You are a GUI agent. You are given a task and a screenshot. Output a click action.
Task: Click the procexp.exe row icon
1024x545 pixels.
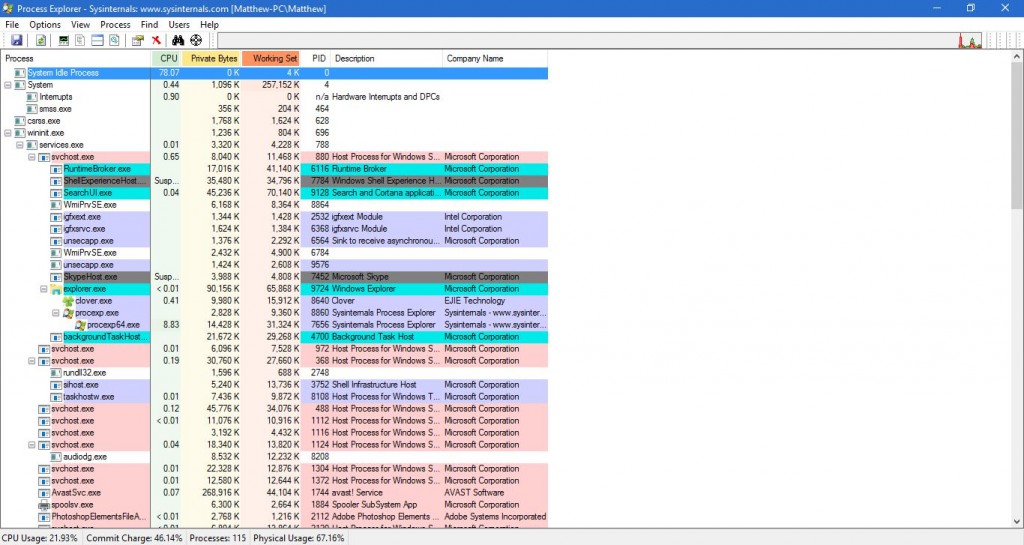point(68,313)
